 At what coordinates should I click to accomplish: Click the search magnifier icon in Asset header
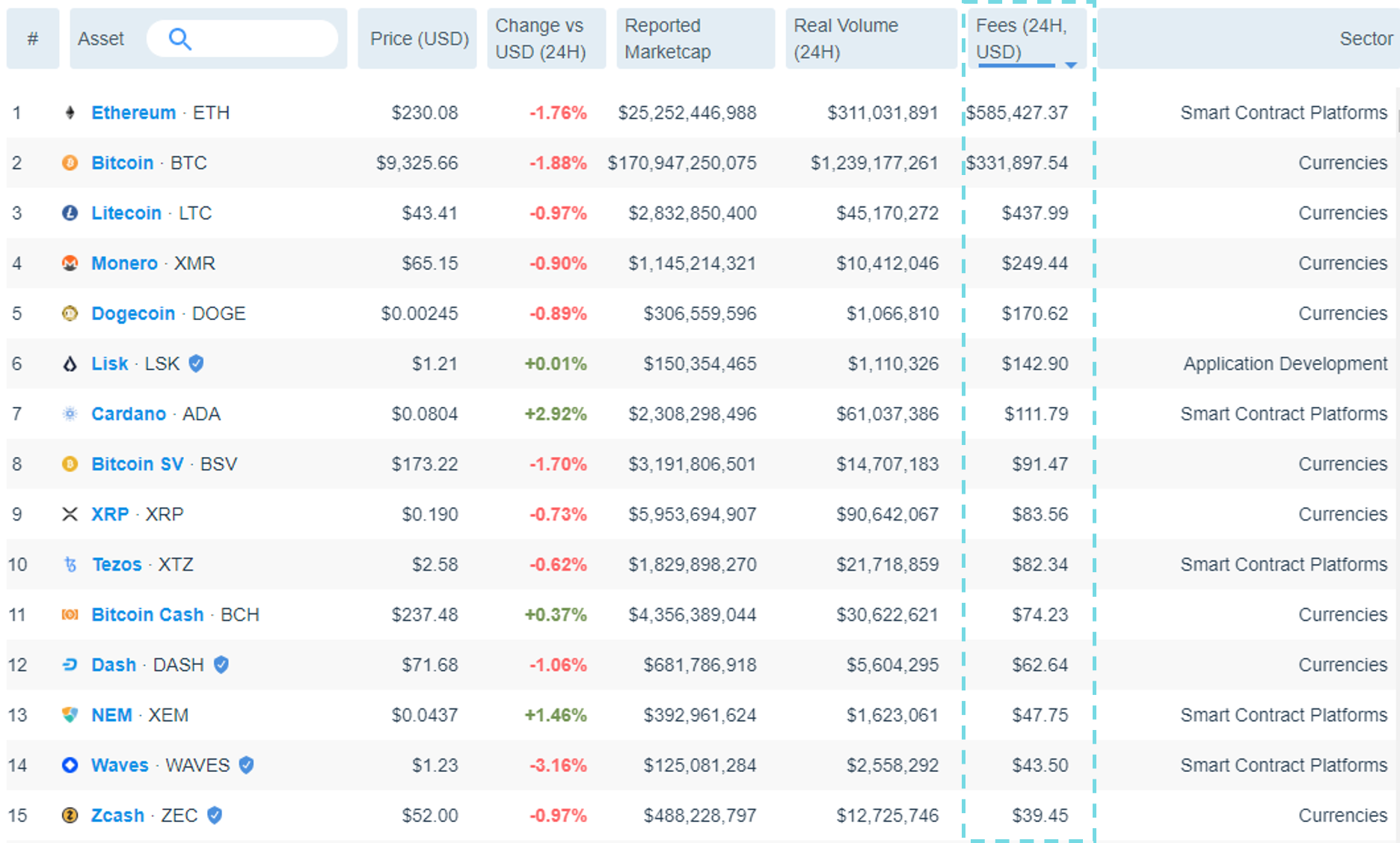[180, 39]
